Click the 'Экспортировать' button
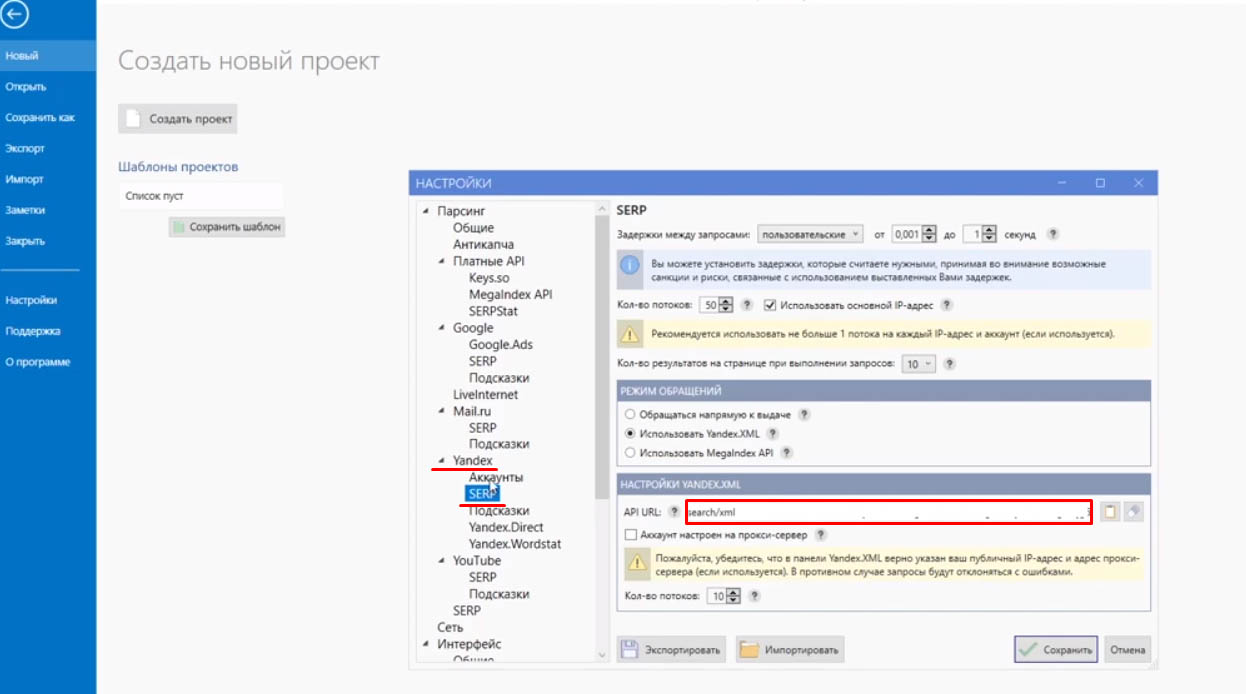Screen dimensions: 1246x694 click(x=672, y=649)
